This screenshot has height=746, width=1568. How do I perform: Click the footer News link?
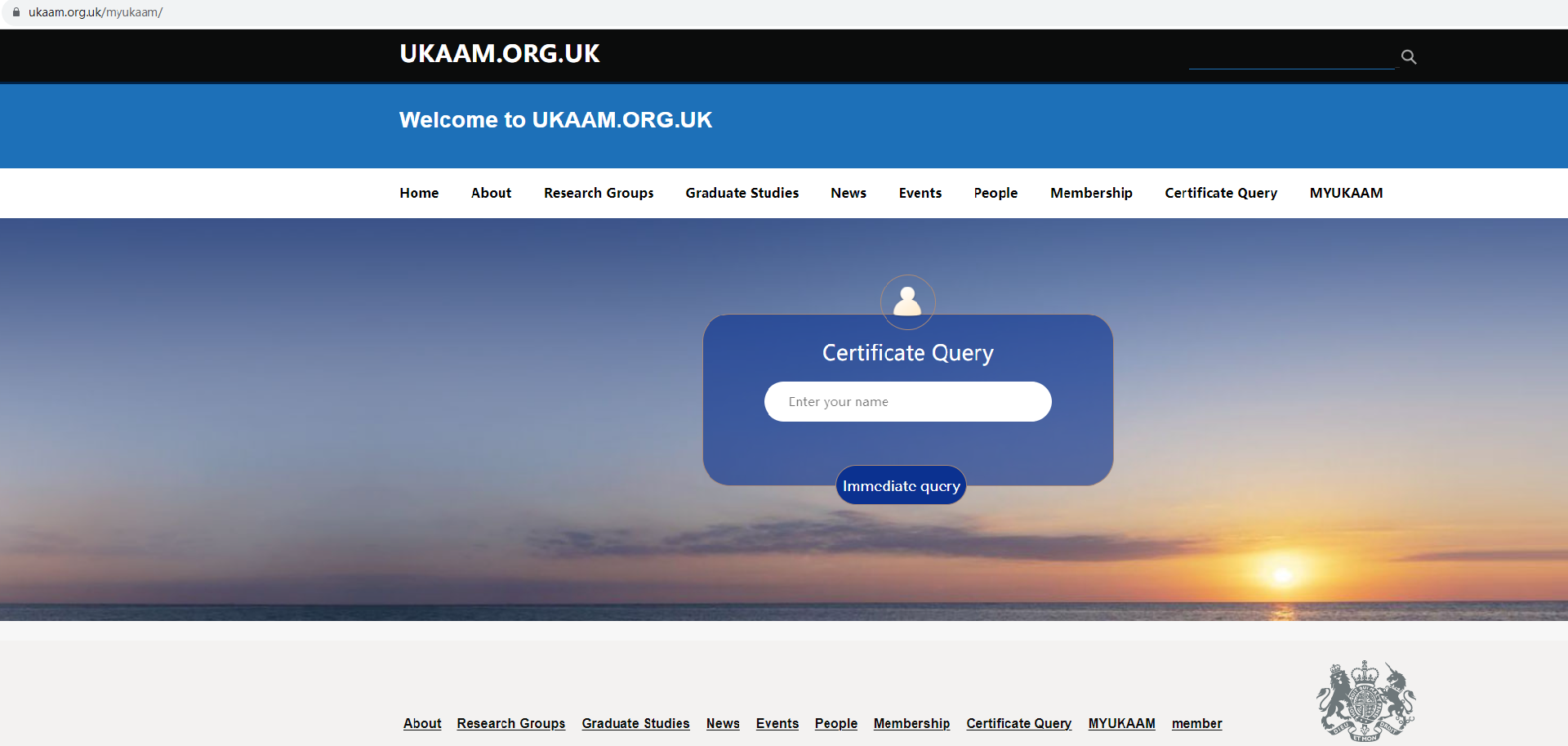pos(723,723)
